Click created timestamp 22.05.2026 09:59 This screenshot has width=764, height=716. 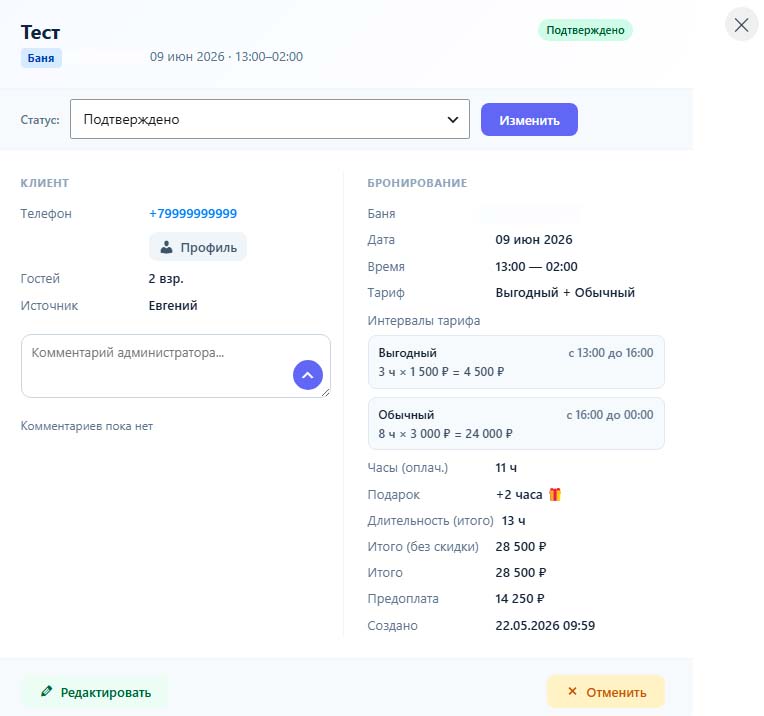[x=545, y=625]
